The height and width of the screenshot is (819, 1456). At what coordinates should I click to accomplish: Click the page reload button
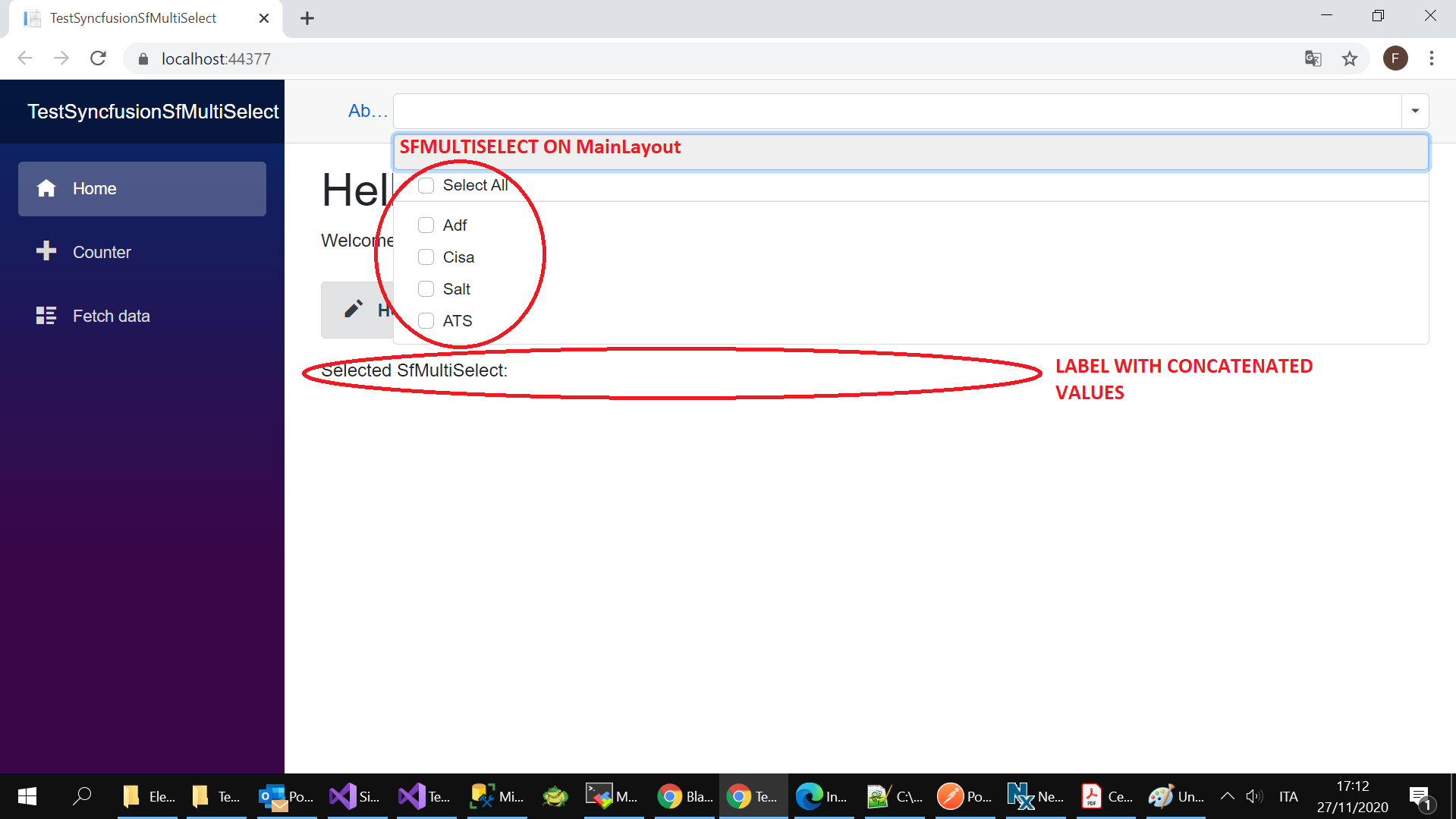[x=98, y=58]
